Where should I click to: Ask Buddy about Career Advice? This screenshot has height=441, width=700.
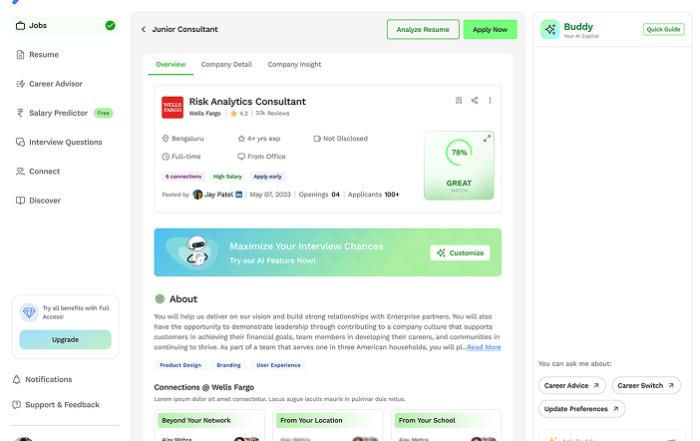coord(572,385)
